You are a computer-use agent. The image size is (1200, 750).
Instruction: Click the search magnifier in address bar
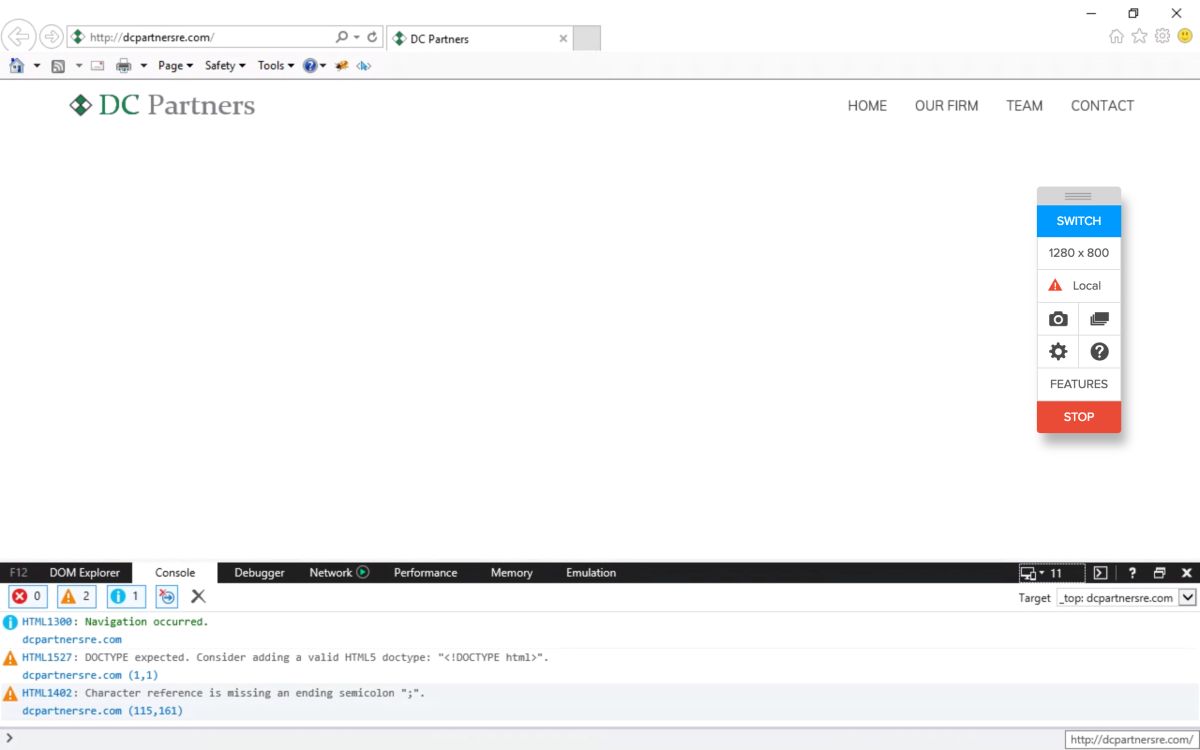pos(342,37)
